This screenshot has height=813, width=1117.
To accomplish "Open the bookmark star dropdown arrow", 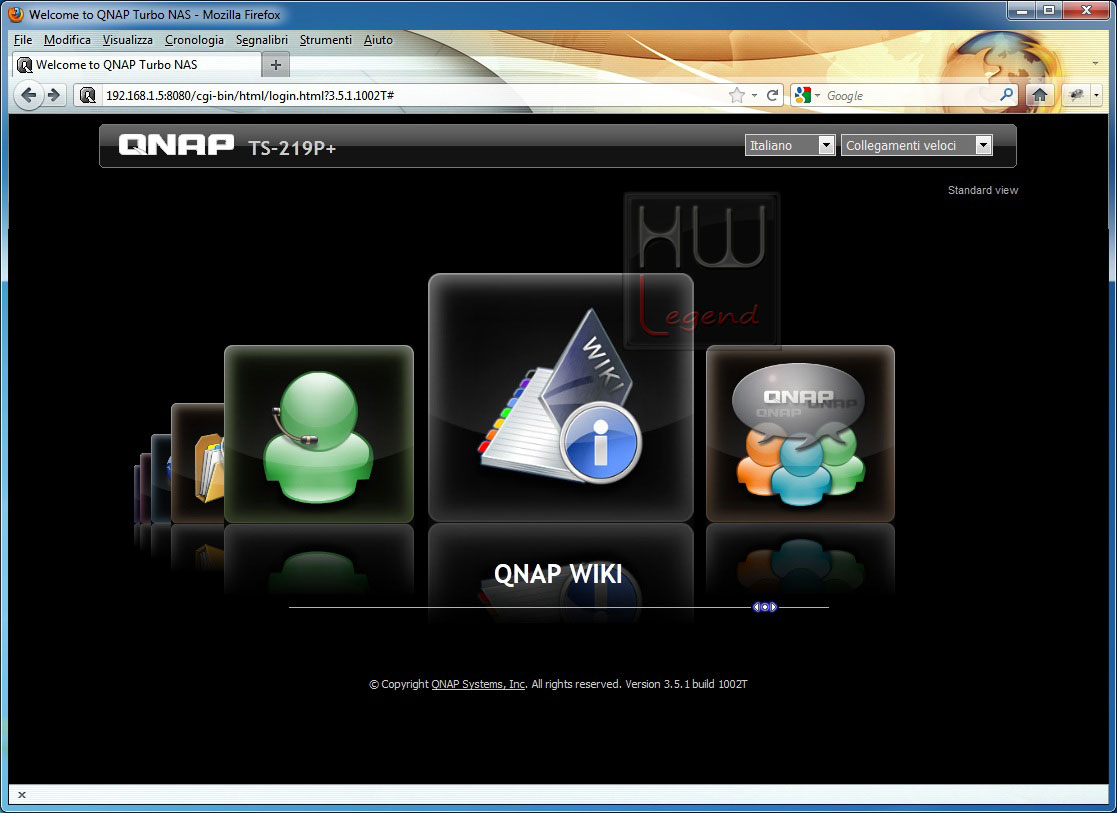I will (754, 95).
